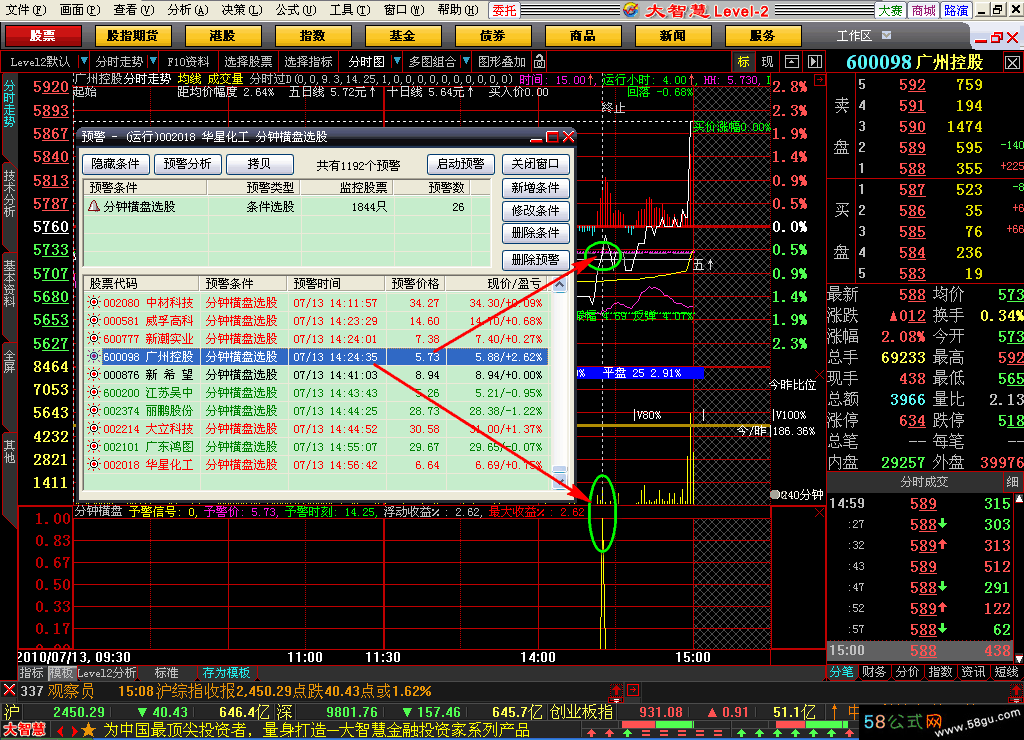Close the 600098 广州控股 quote panel
1024x740 pixels.
point(1012,63)
